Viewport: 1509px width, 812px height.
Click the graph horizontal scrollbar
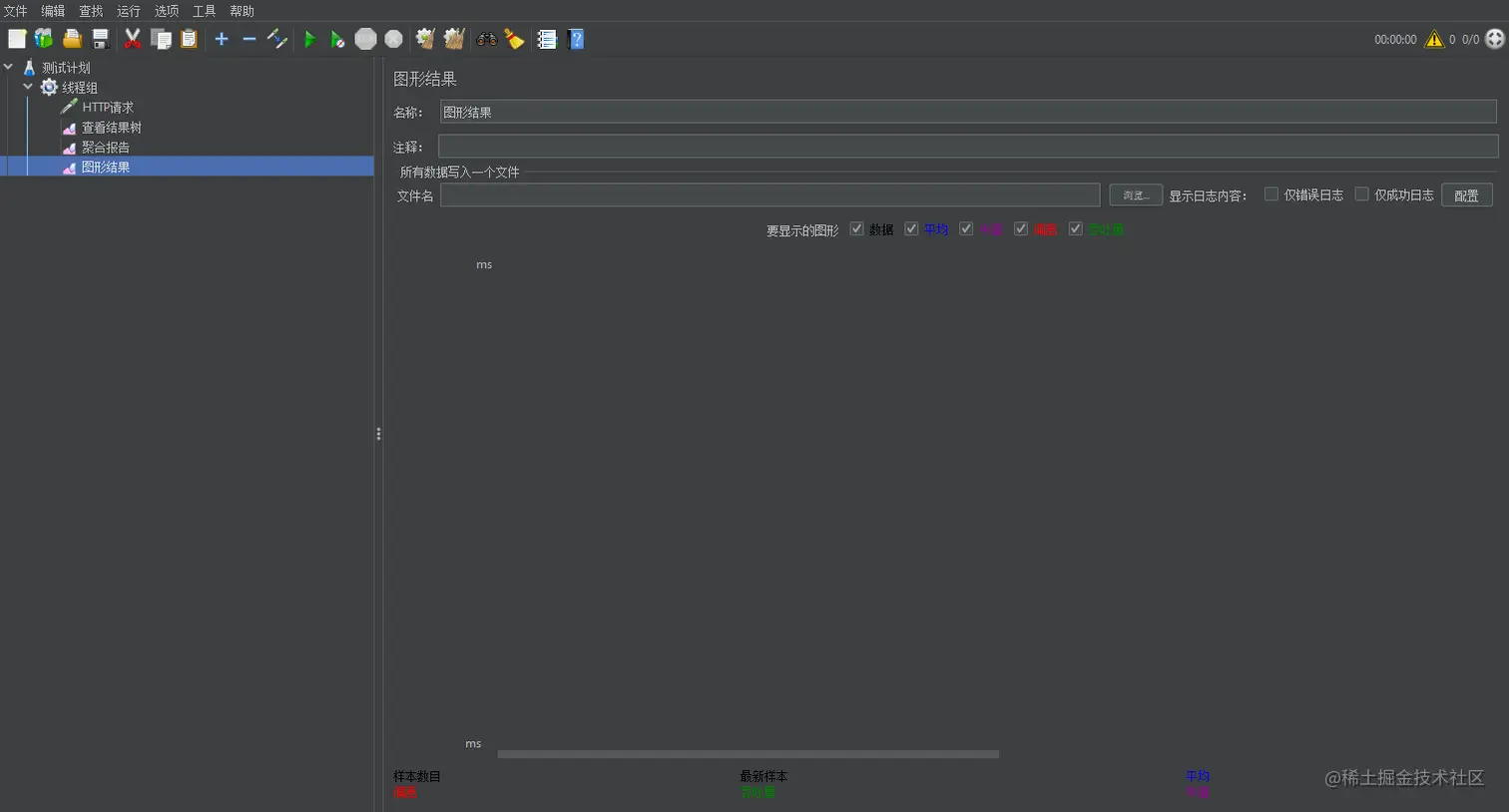point(749,754)
